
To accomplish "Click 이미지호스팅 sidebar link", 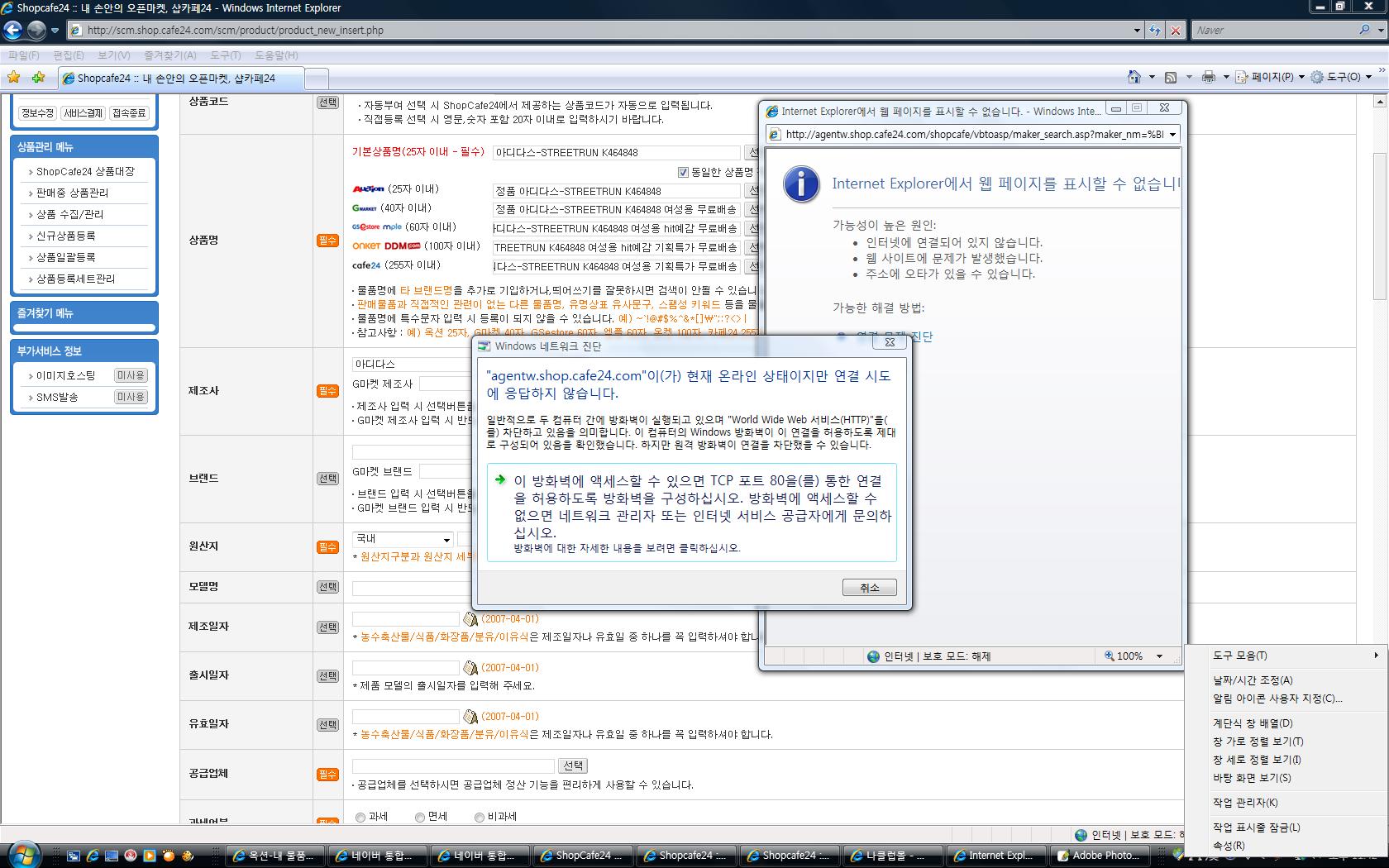I will tap(65, 376).
